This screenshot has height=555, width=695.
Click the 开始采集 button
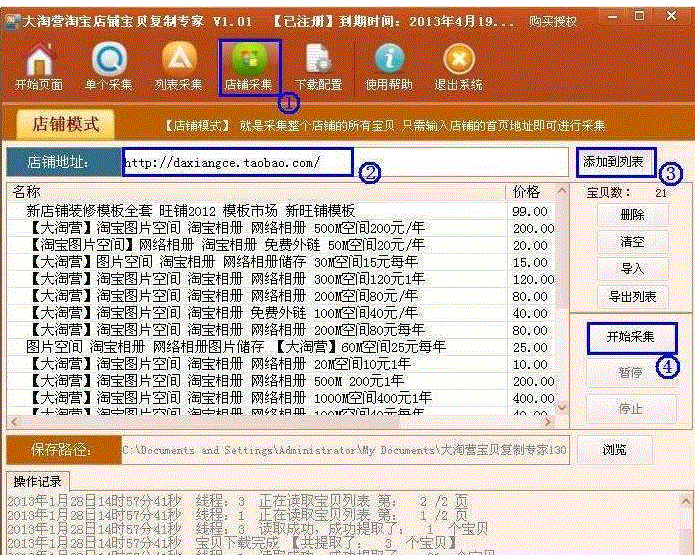pyautogui.click(x=631, y=338)
